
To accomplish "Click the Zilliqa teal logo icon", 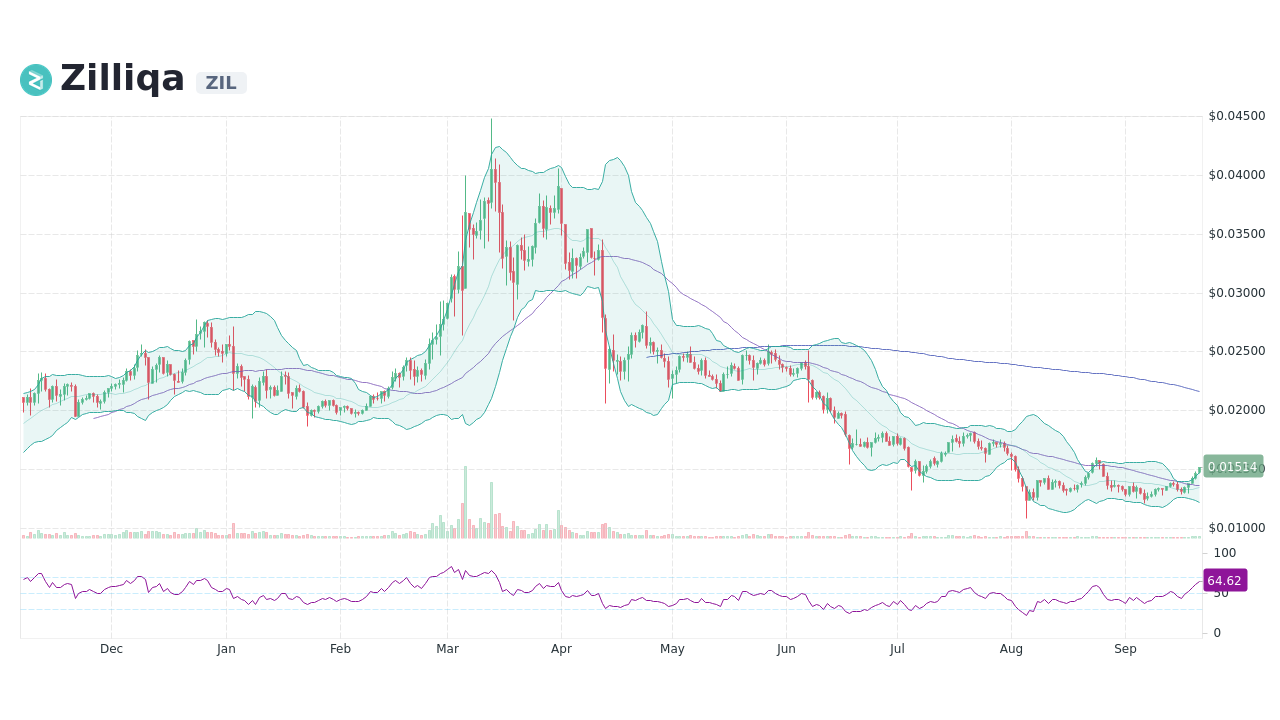I will 36,80.
